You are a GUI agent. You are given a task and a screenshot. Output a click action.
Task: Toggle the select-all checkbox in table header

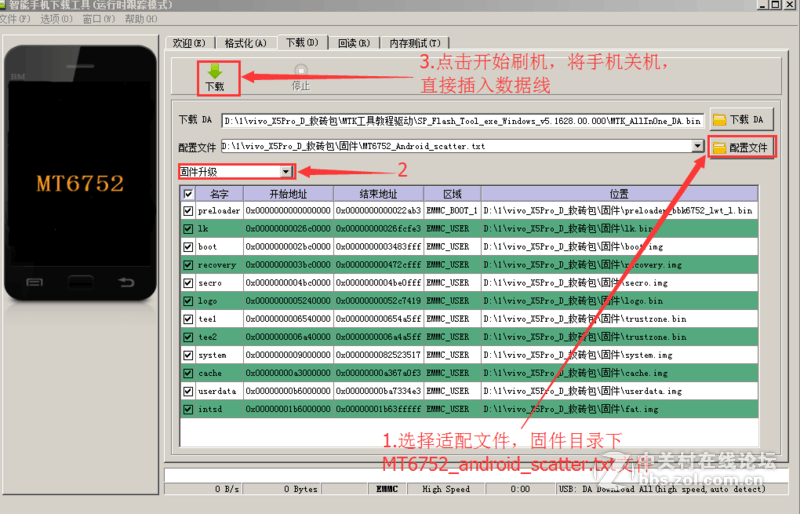pos(188,194)
